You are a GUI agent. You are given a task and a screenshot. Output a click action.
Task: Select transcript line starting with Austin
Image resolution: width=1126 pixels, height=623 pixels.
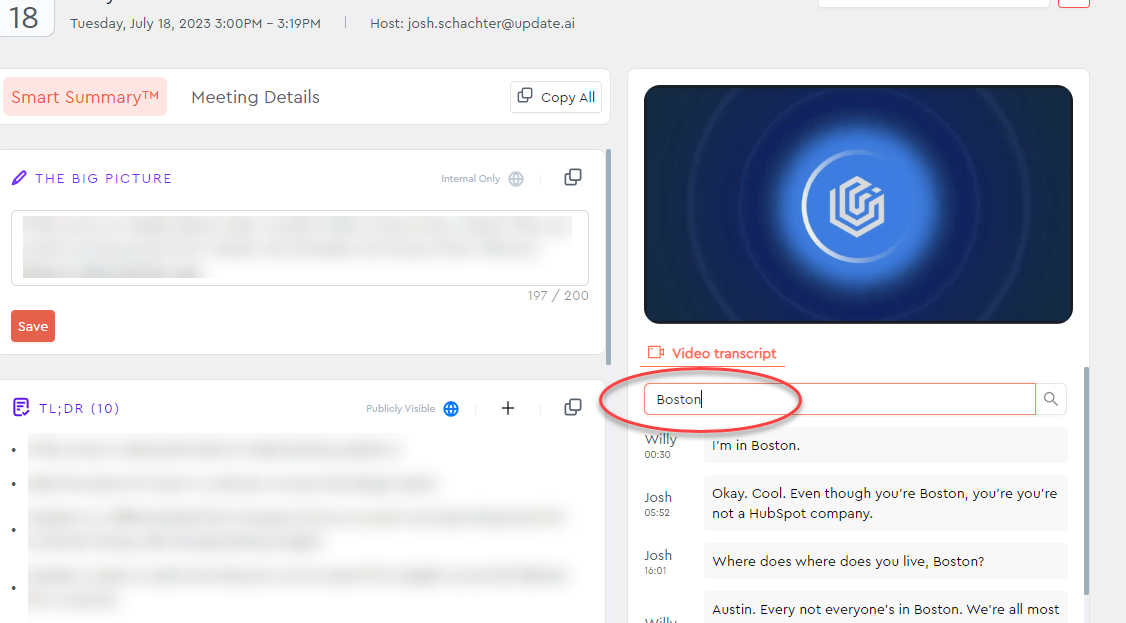[885, 607]
